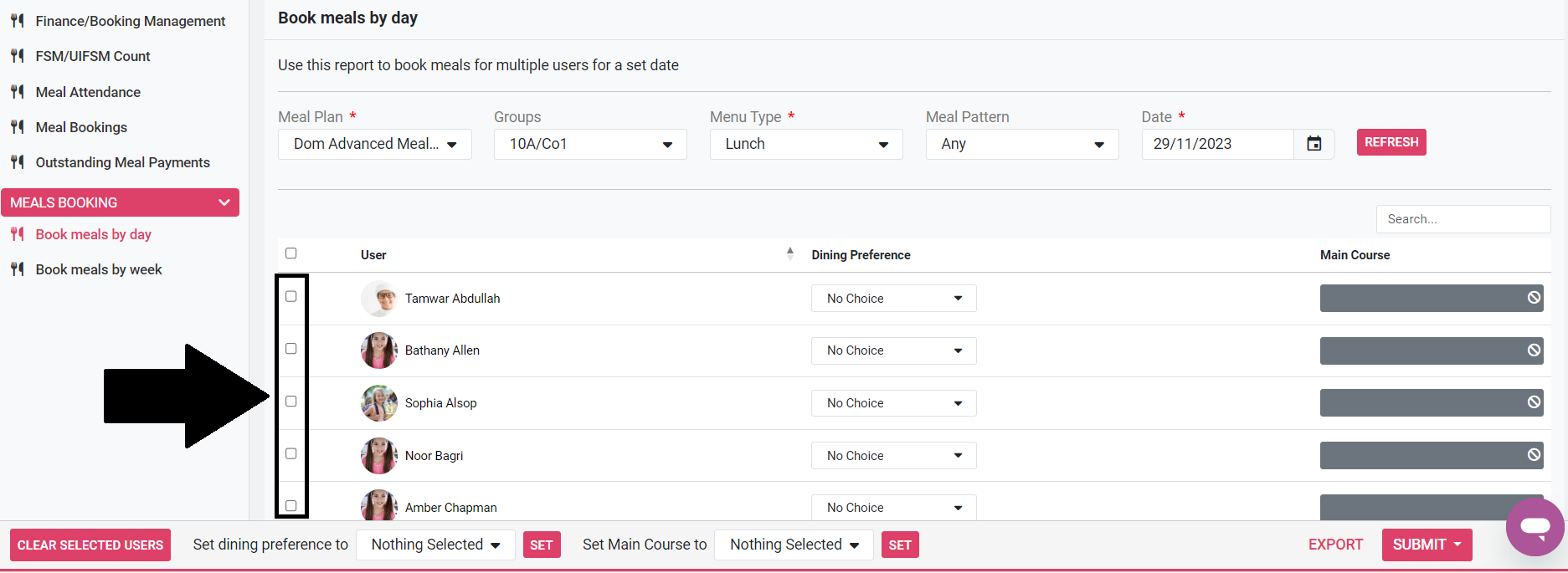Image resolution: width=1568 pixels, height=573 pixels.
Task: Expand the Menu Type dropdown showing Lunch
Action: (x=805, y=144)
